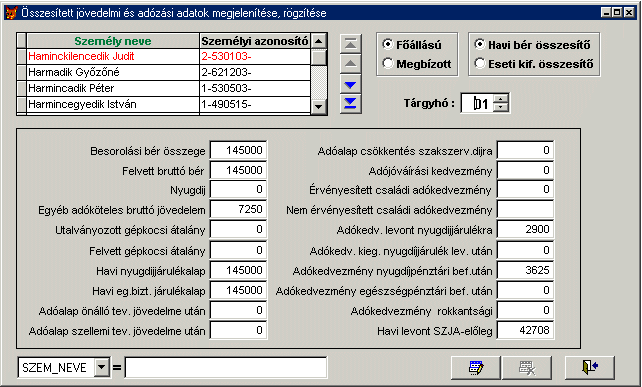This screenshot has width=642, height=387.
Task: Click Havi nyugdíjjárulékalap field
Action: click(x=238, y=270)
